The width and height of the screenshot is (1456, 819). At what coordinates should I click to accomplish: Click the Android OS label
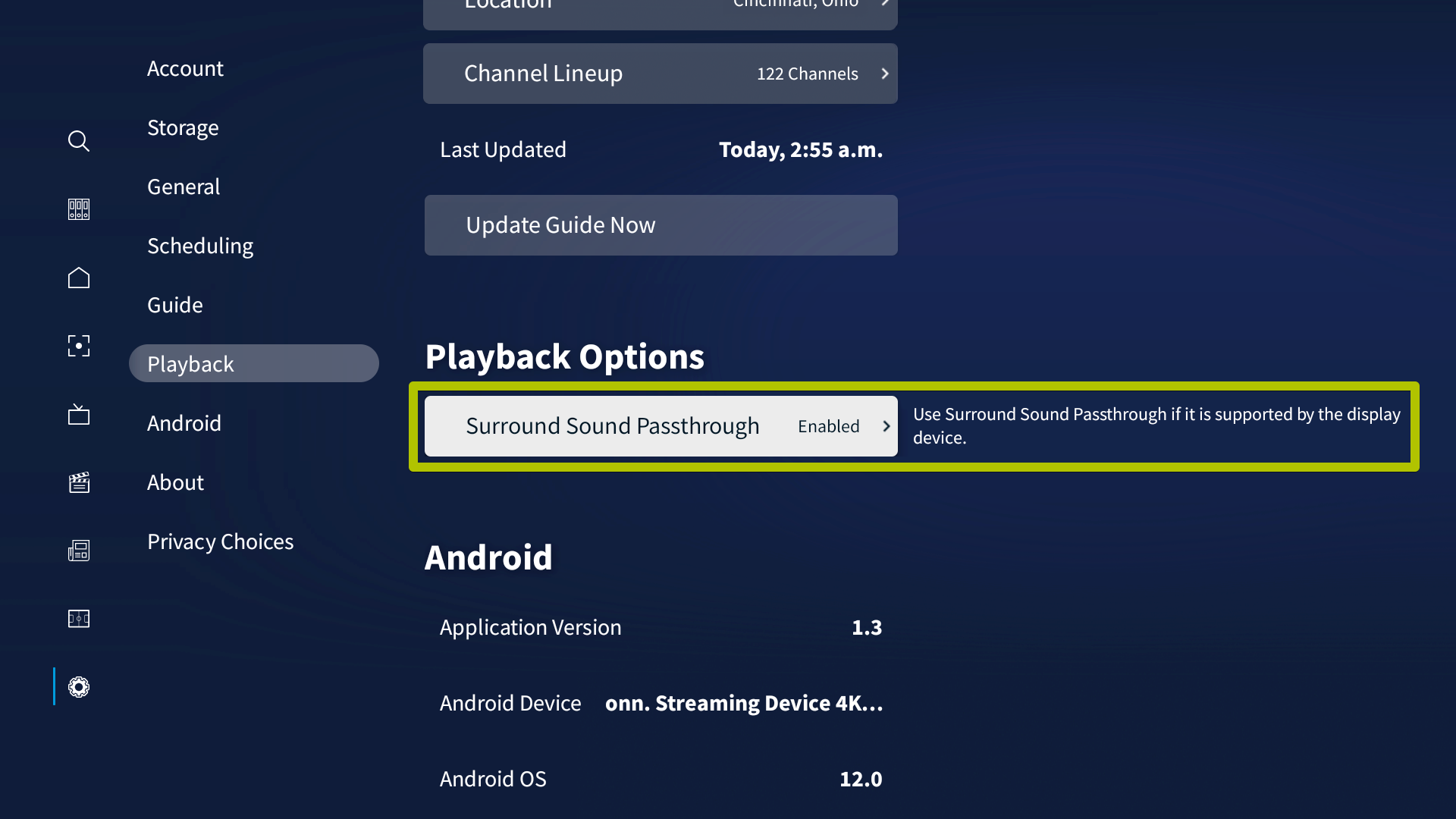493,779
